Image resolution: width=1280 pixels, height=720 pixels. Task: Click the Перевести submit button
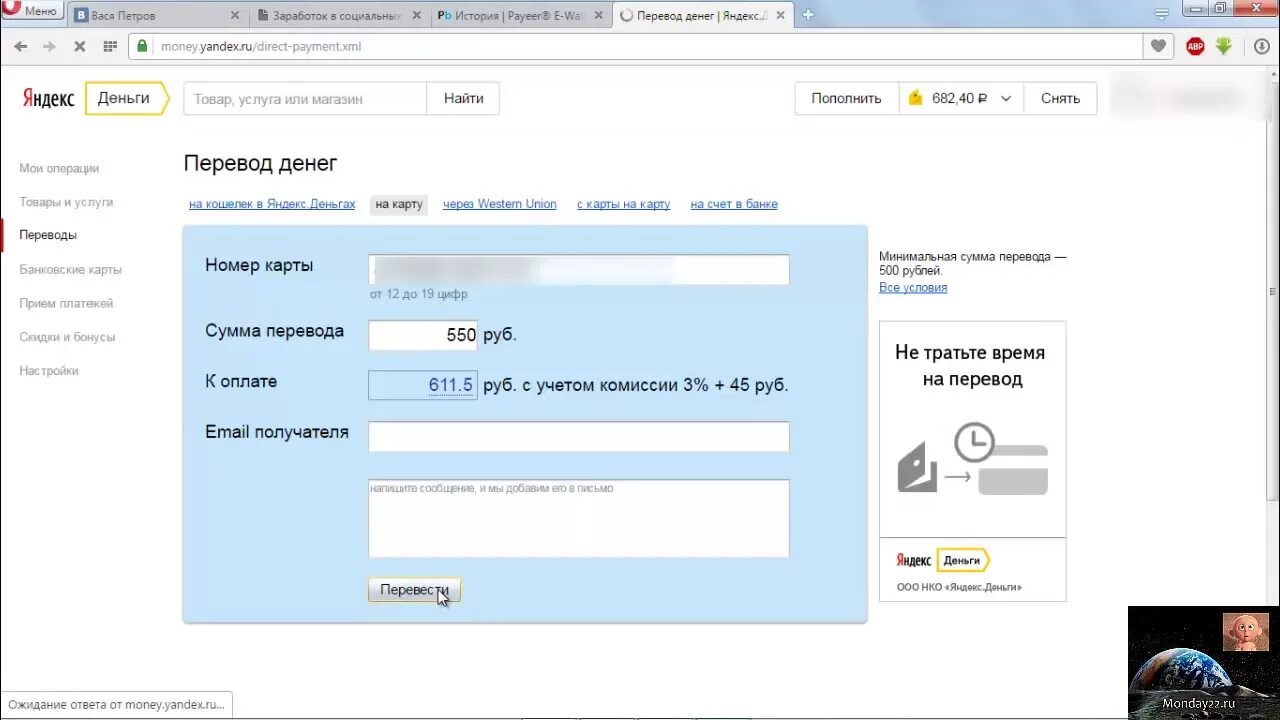tap(414, 590)
